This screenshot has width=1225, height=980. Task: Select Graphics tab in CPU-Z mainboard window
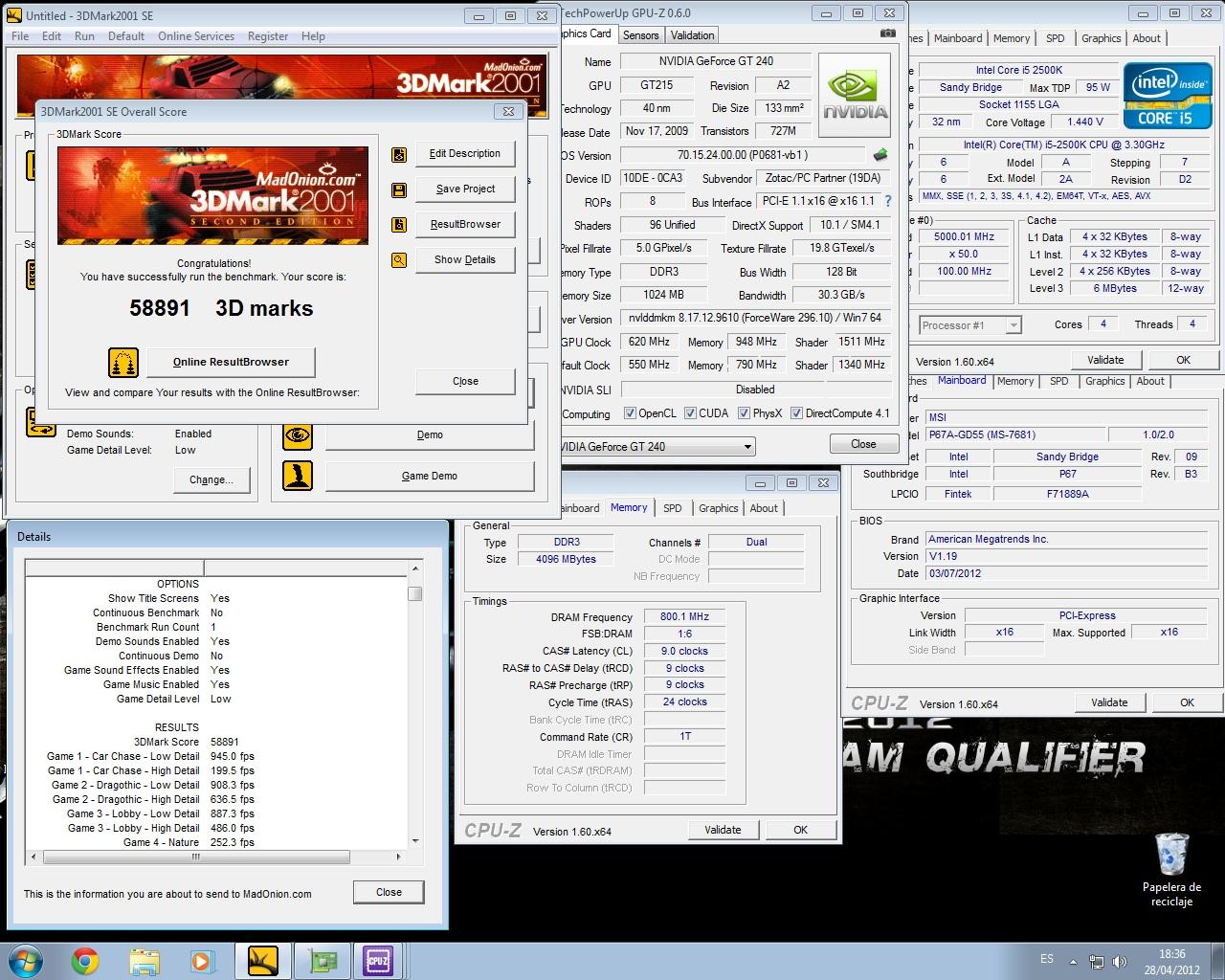(1104, 381)
